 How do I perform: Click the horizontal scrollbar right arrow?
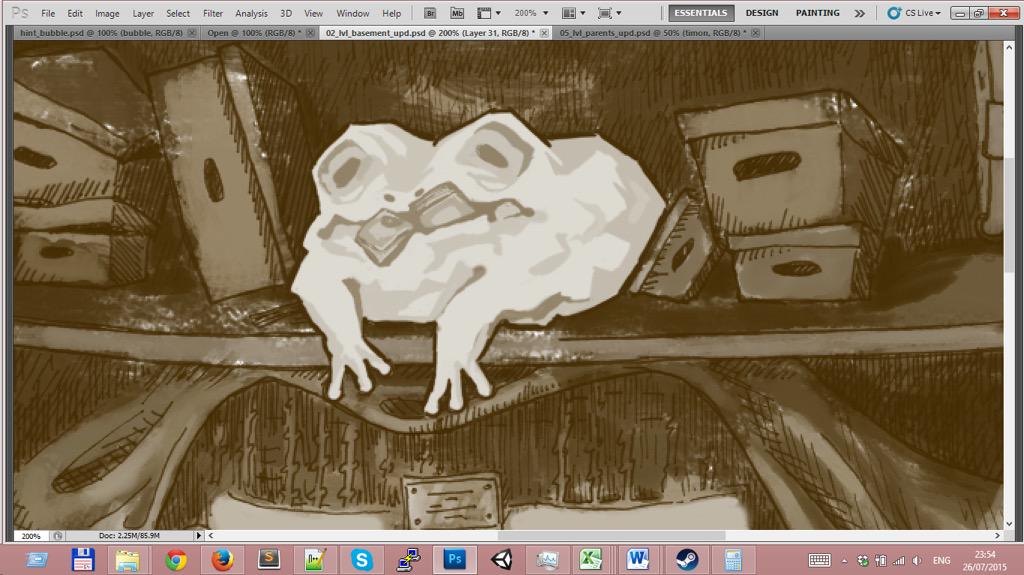997,536
